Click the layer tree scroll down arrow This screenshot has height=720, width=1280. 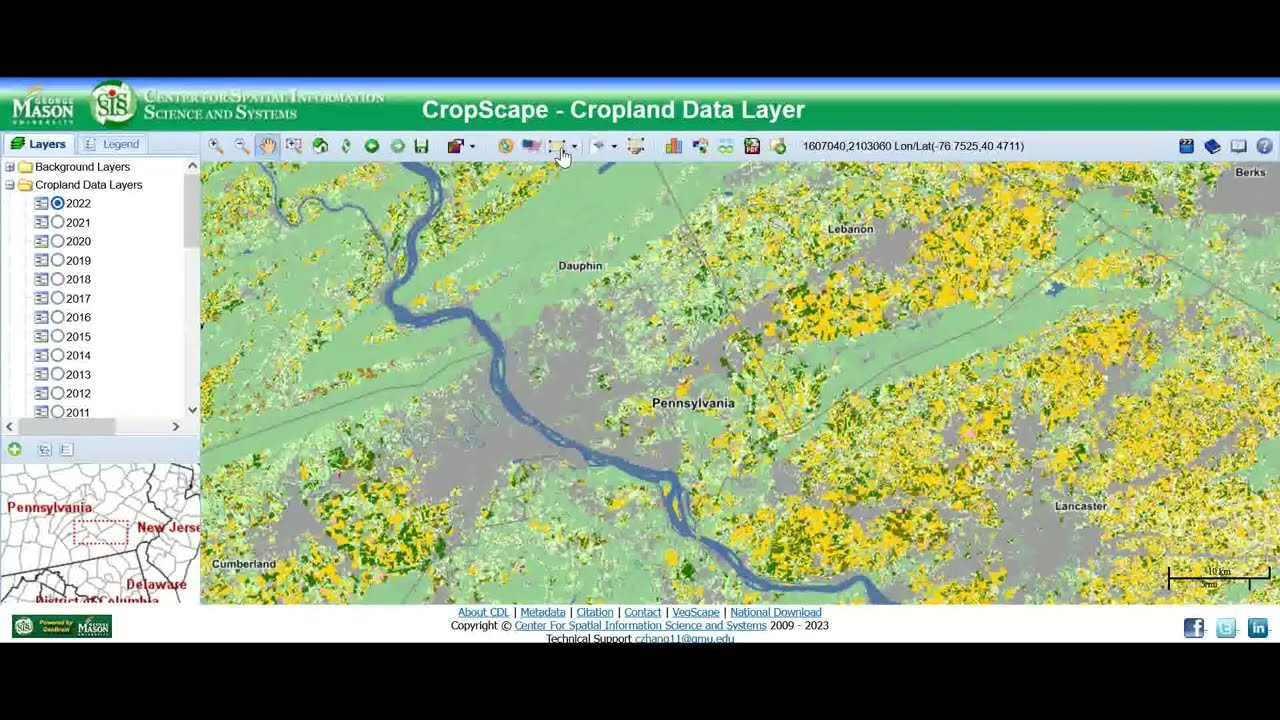[192, 410]
